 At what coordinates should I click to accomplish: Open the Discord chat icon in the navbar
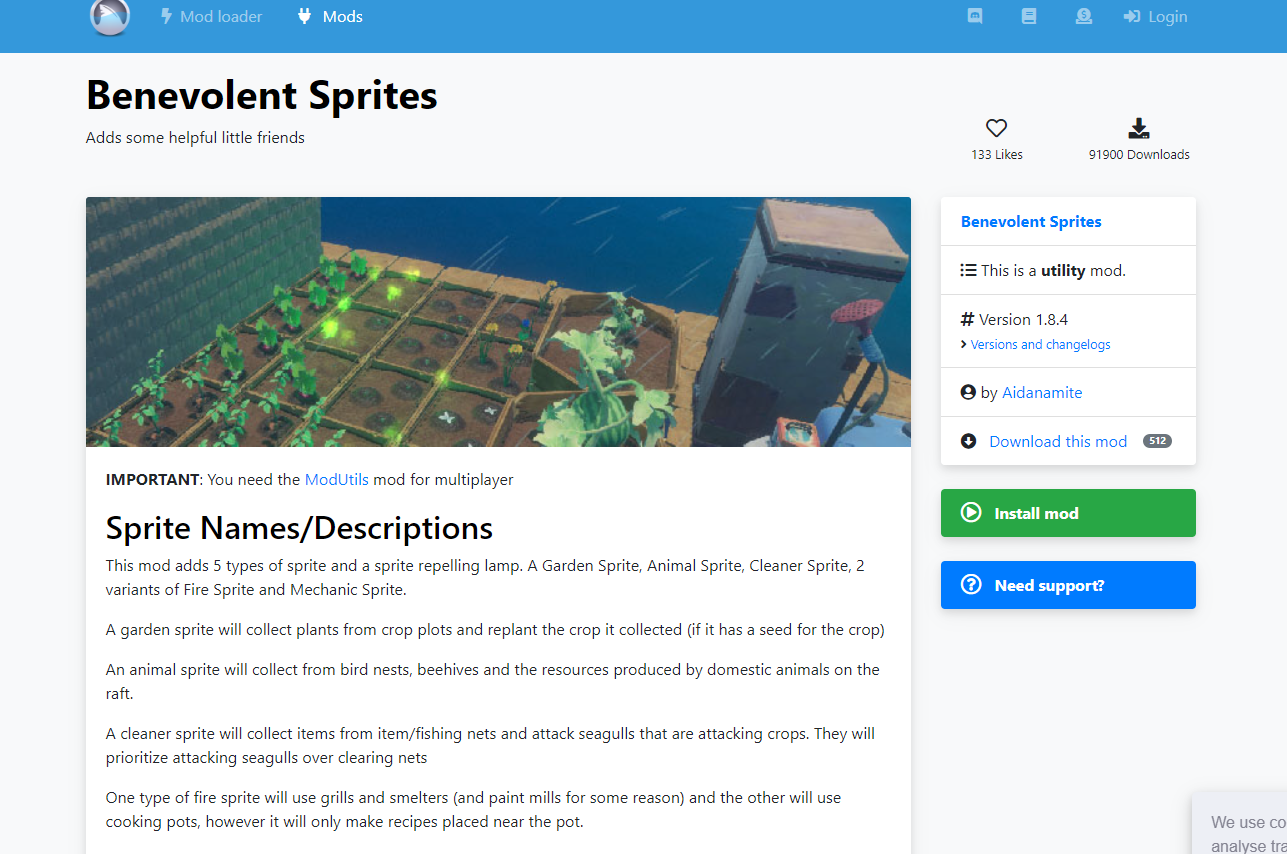975,16
